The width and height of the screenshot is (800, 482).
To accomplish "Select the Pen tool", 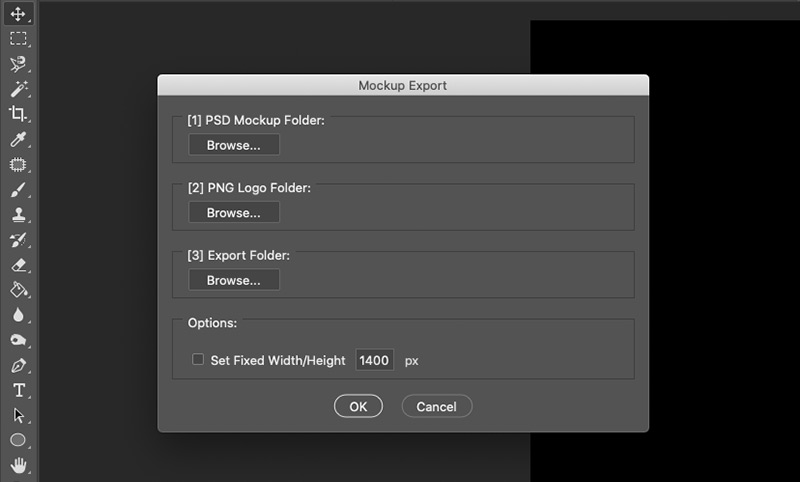I will pos(18,365).
